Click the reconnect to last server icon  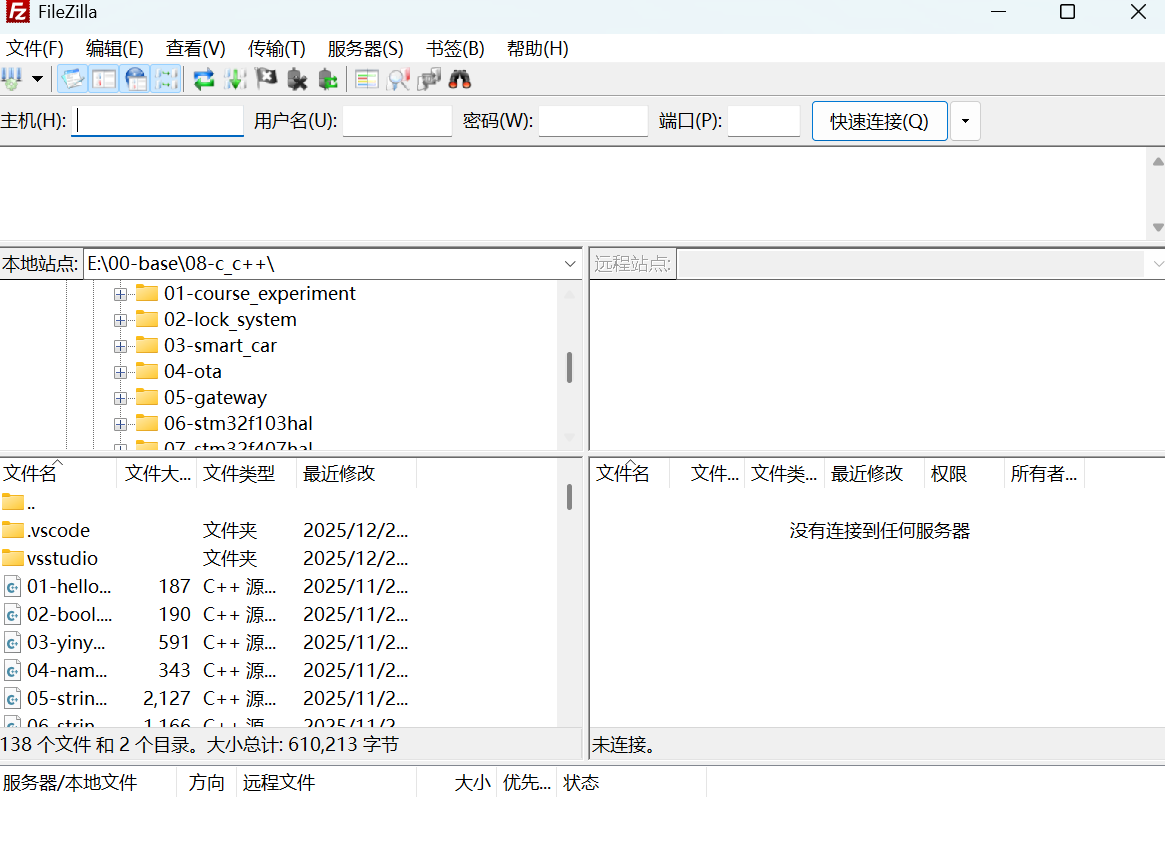click(x=328, y=79)
